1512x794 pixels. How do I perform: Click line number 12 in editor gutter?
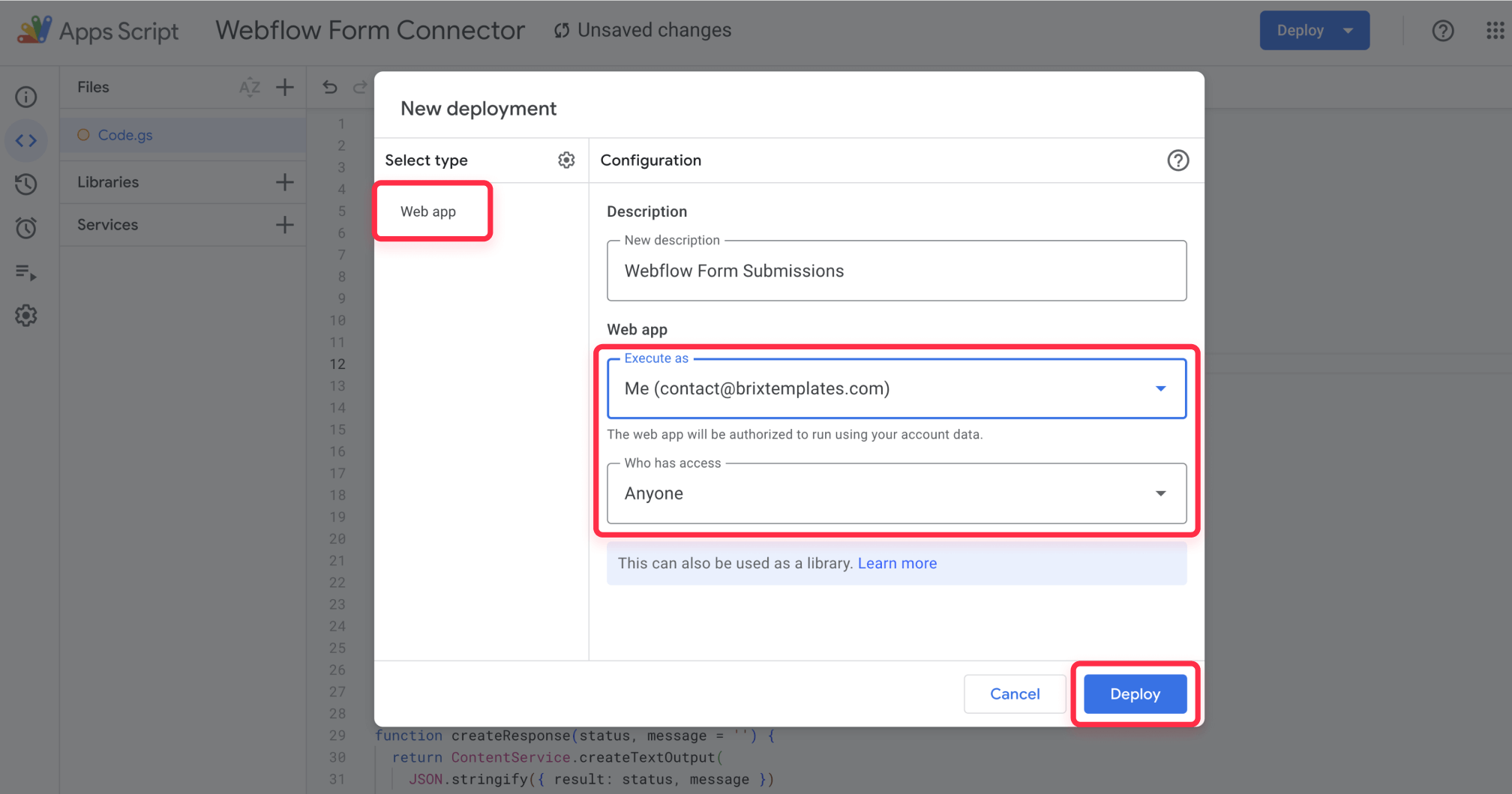(337, 364)
